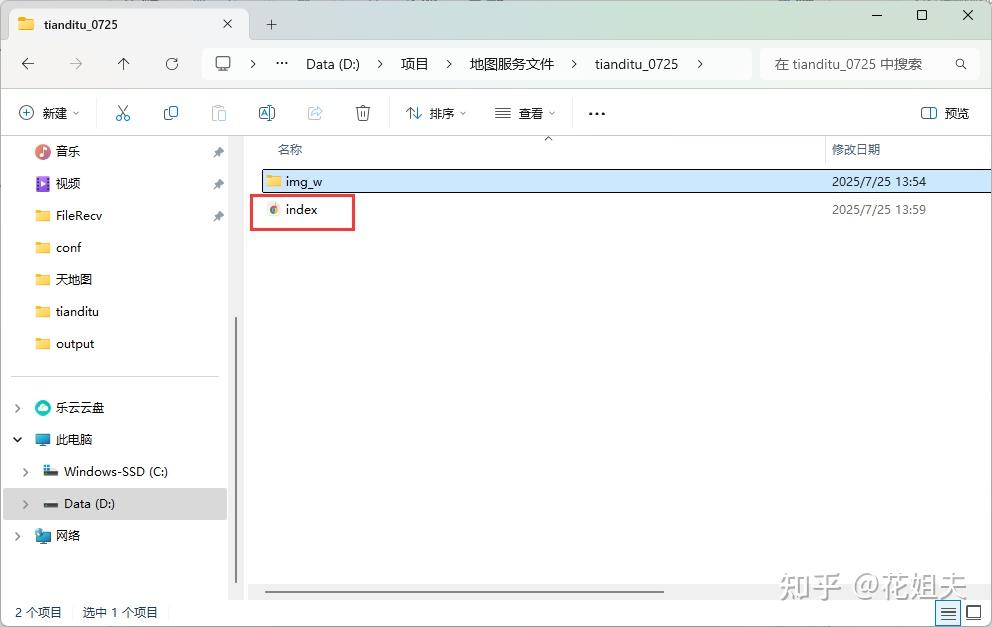Screen dimensions: 992x627
Task: Toggle the 预览 preview pane
Action: [x=945, y=113]
